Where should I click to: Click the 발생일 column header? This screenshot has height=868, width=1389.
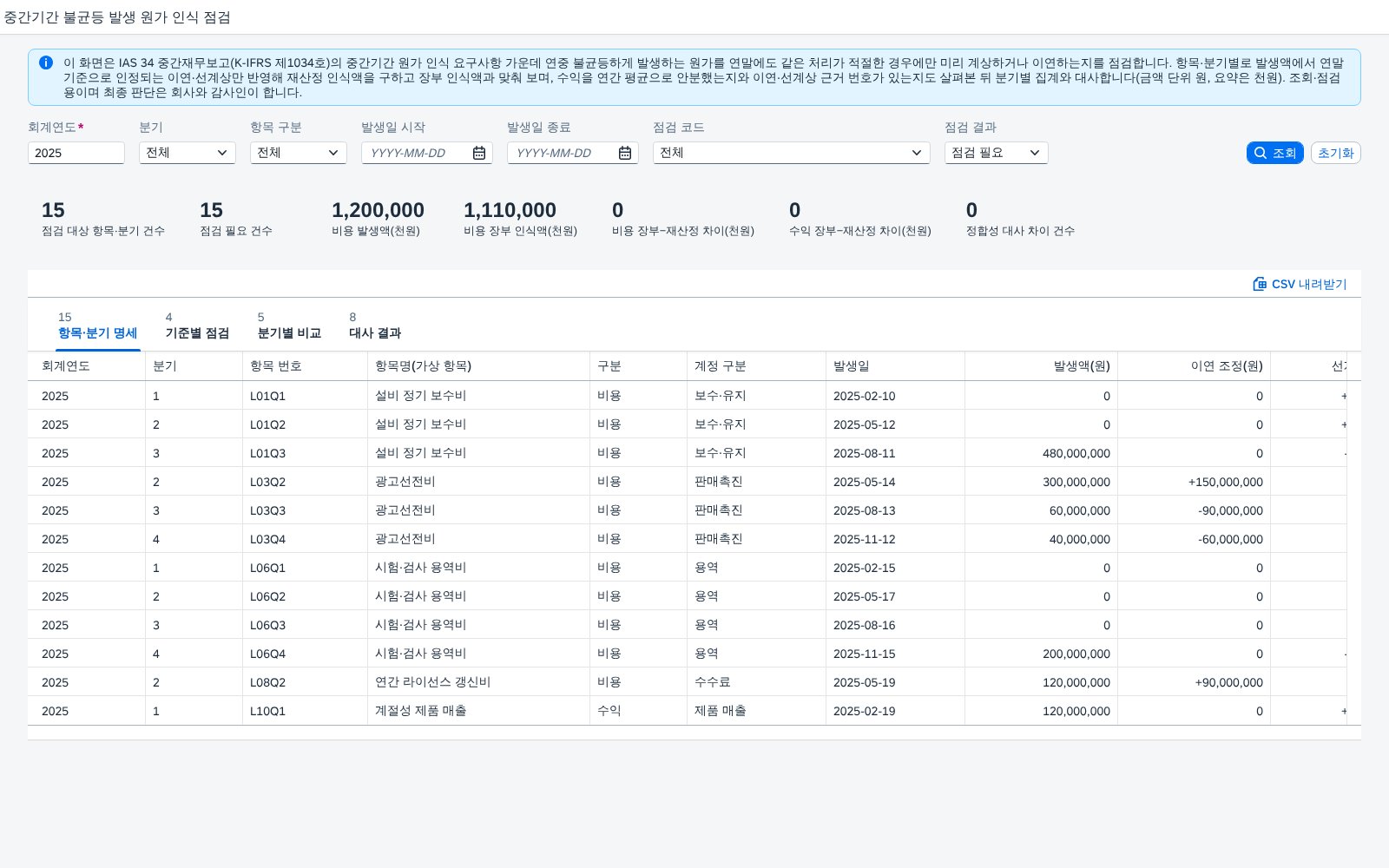point(896,366)
